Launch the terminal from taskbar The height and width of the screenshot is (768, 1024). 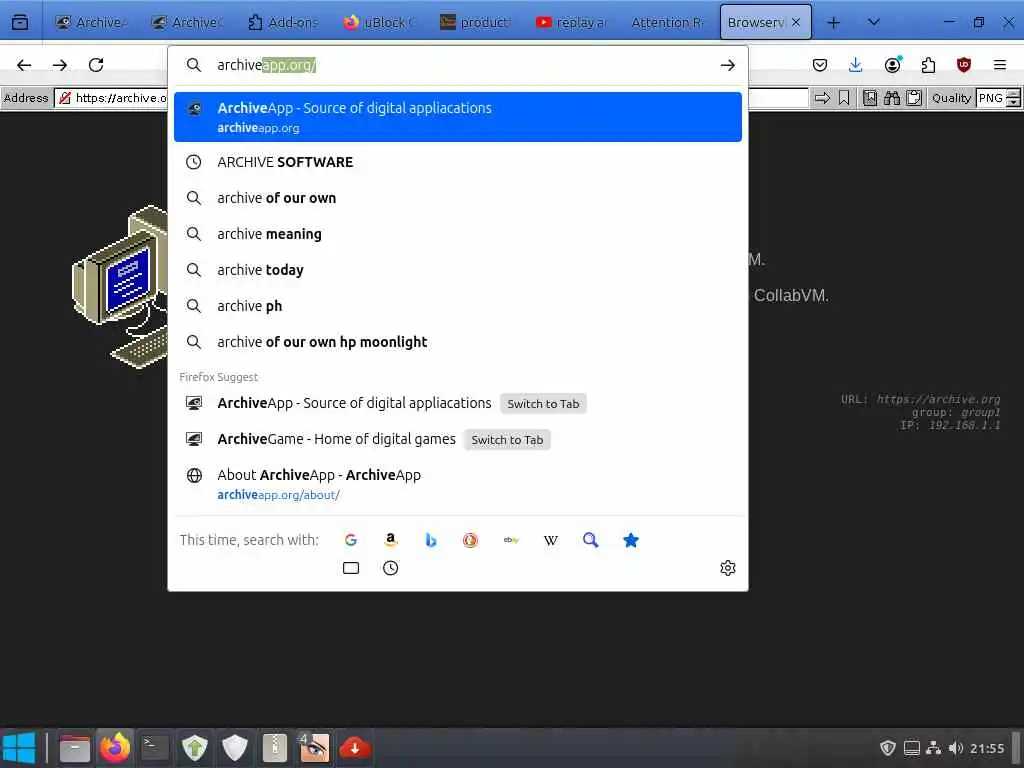pyautogui.click(x=155, y=748)
